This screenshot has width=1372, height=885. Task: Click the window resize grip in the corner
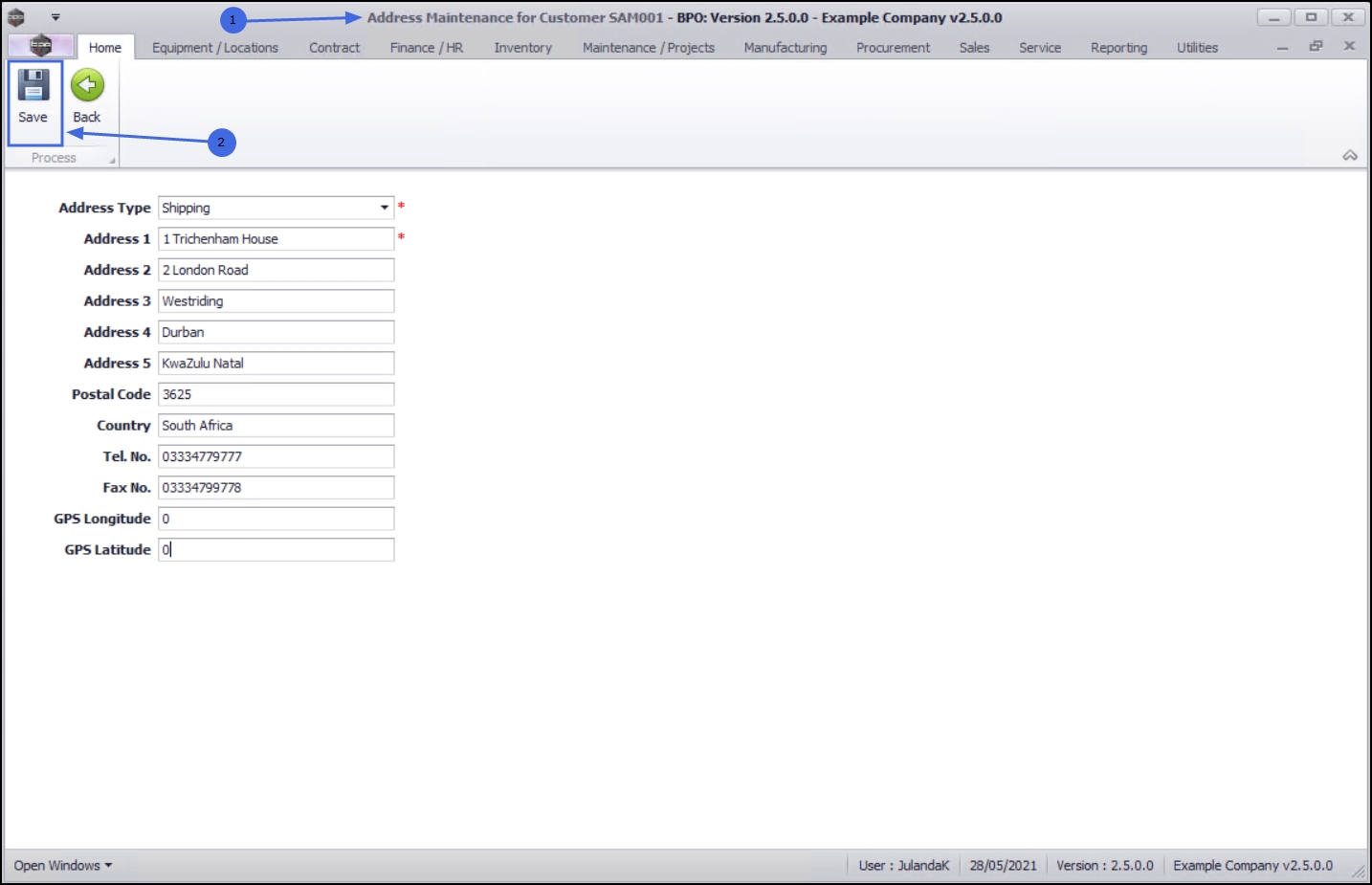(x=1359, y=871)
